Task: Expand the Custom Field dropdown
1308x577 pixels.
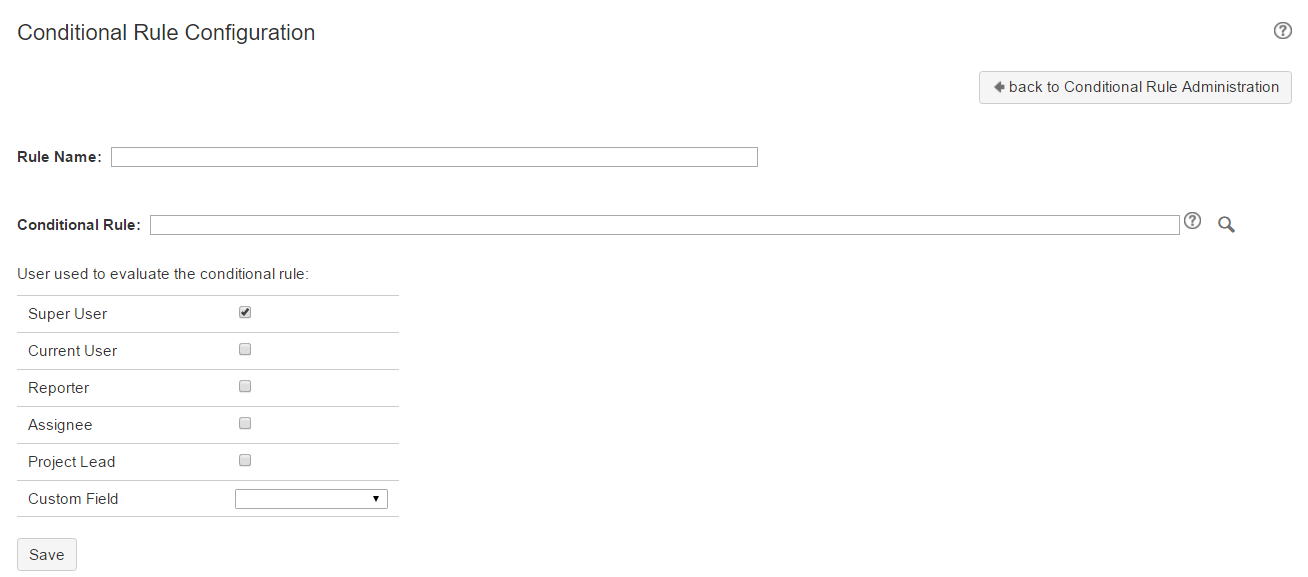Action: click(311, 499)
